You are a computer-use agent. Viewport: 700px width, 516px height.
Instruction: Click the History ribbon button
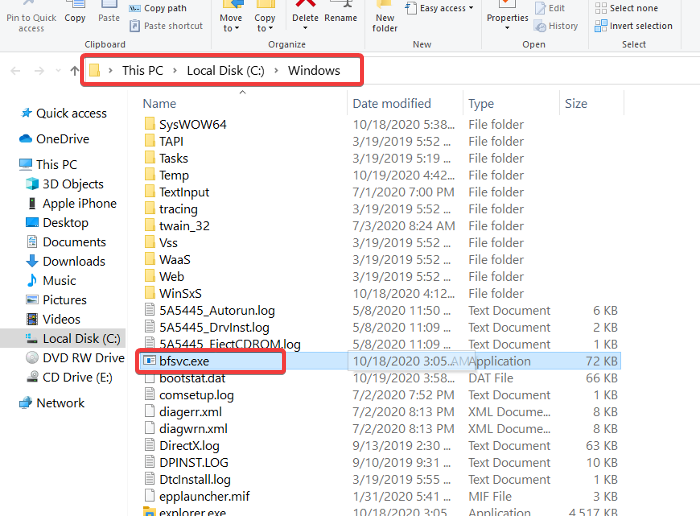pyautogui.click(x=556, y=26)
